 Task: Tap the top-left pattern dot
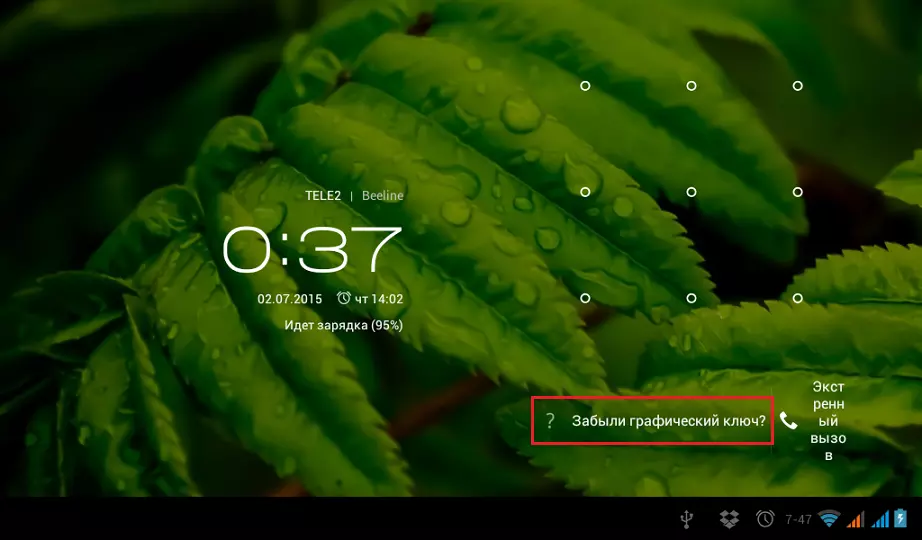click(585, 86)
